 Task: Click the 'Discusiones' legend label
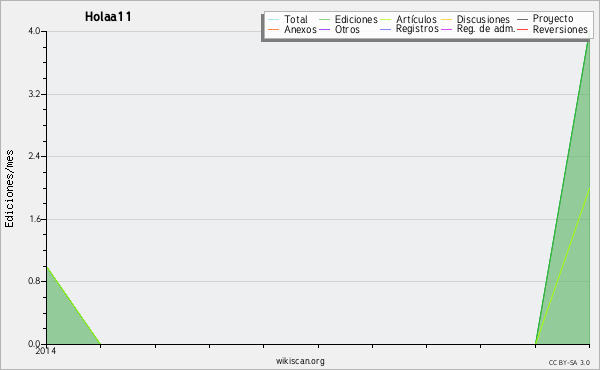click(x=483, y=19)
